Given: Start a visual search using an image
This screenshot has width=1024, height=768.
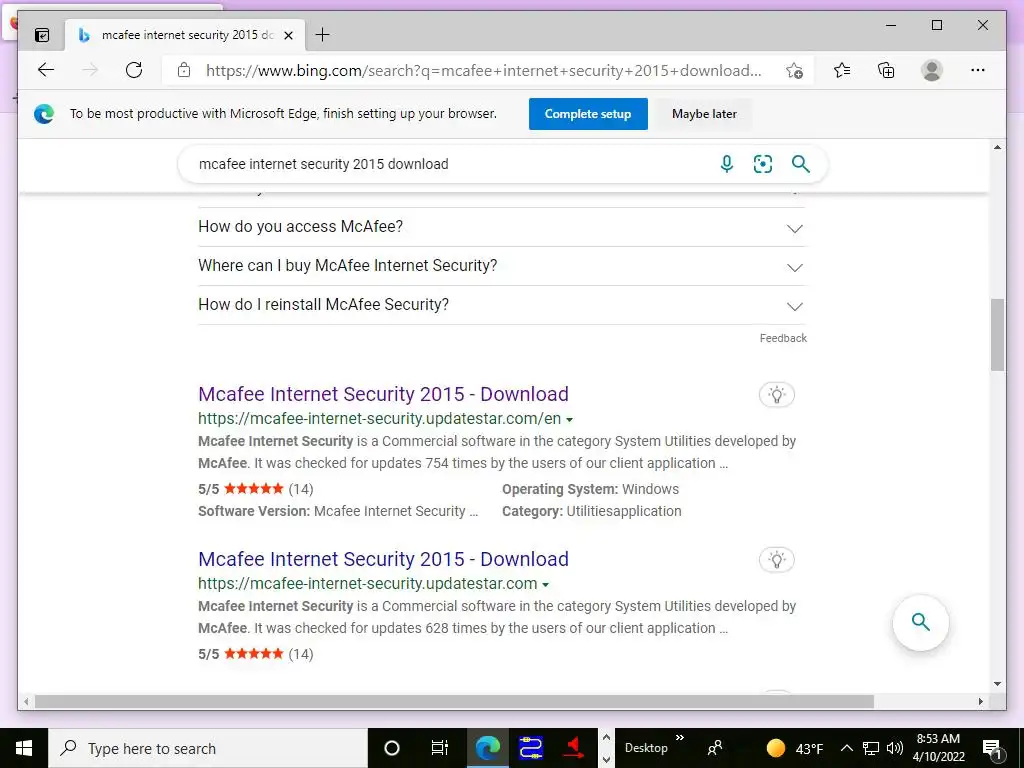Looking at the screenshot, I should point(763,164).
